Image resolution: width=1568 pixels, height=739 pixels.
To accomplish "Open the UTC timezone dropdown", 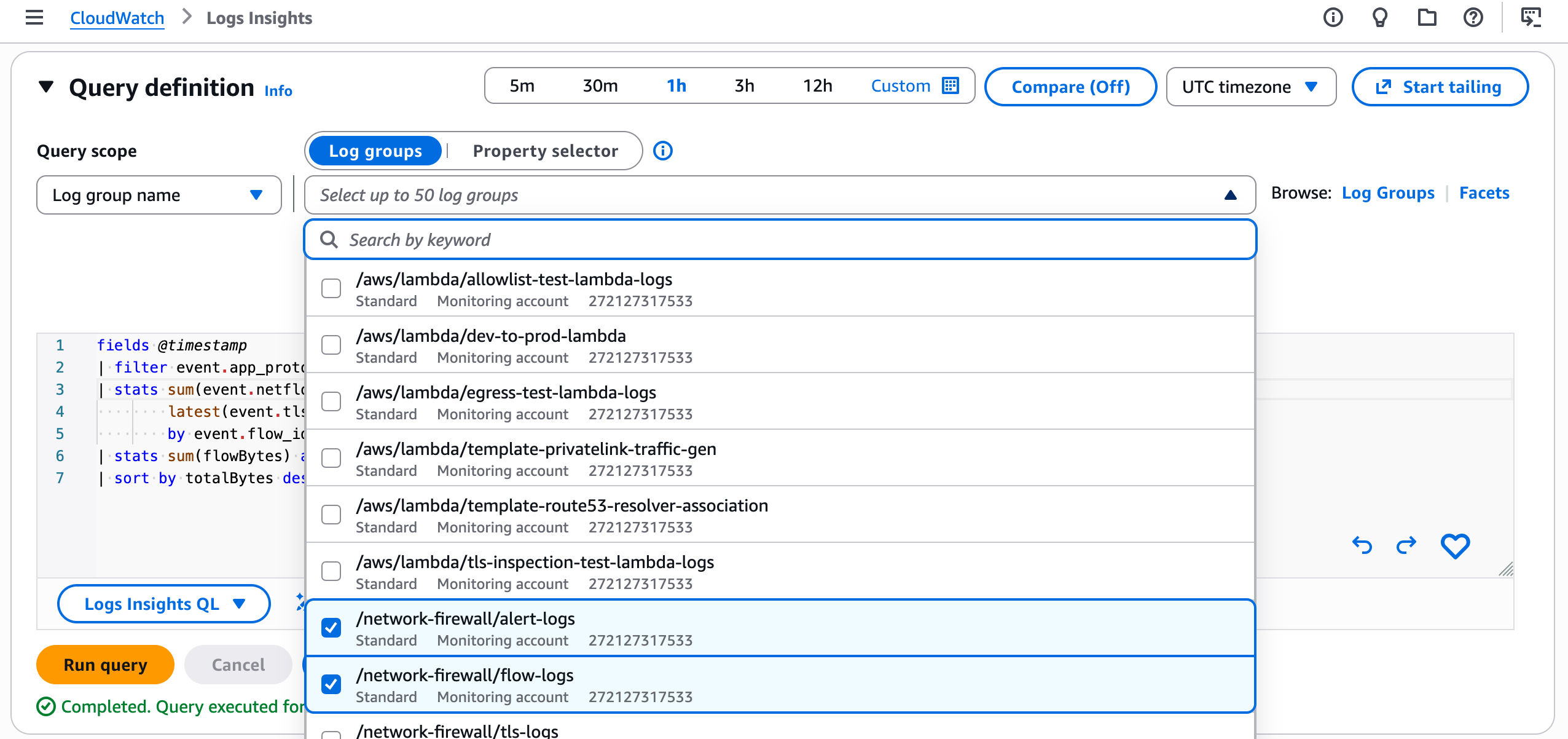I will click(1250, 87).
